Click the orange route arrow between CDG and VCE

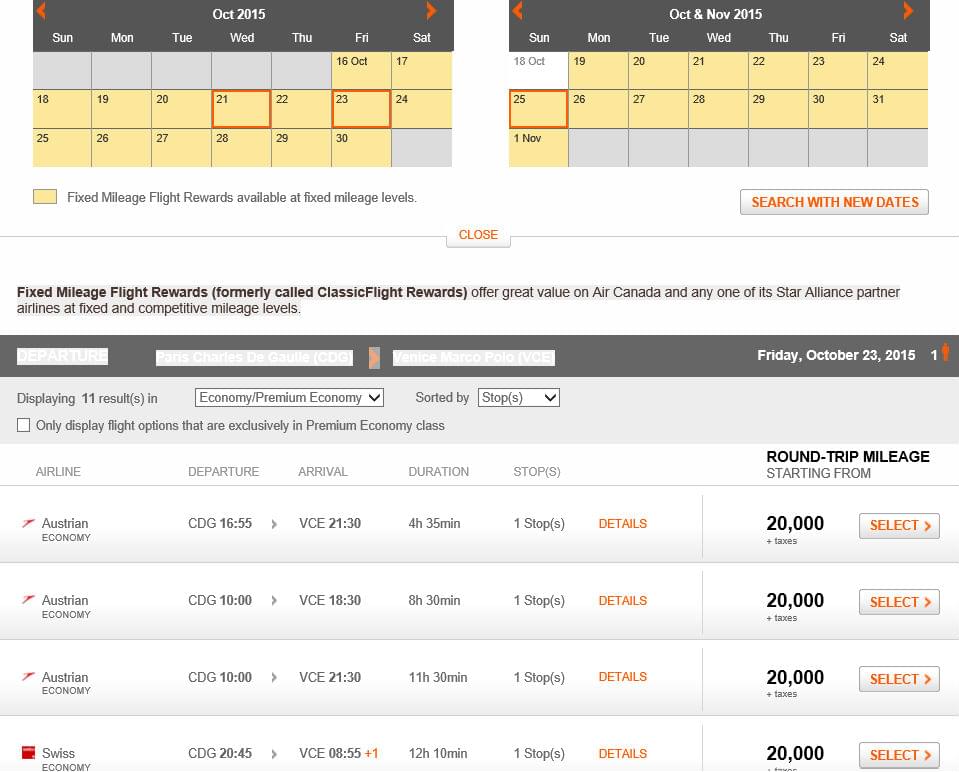click(x=374, y=357)
